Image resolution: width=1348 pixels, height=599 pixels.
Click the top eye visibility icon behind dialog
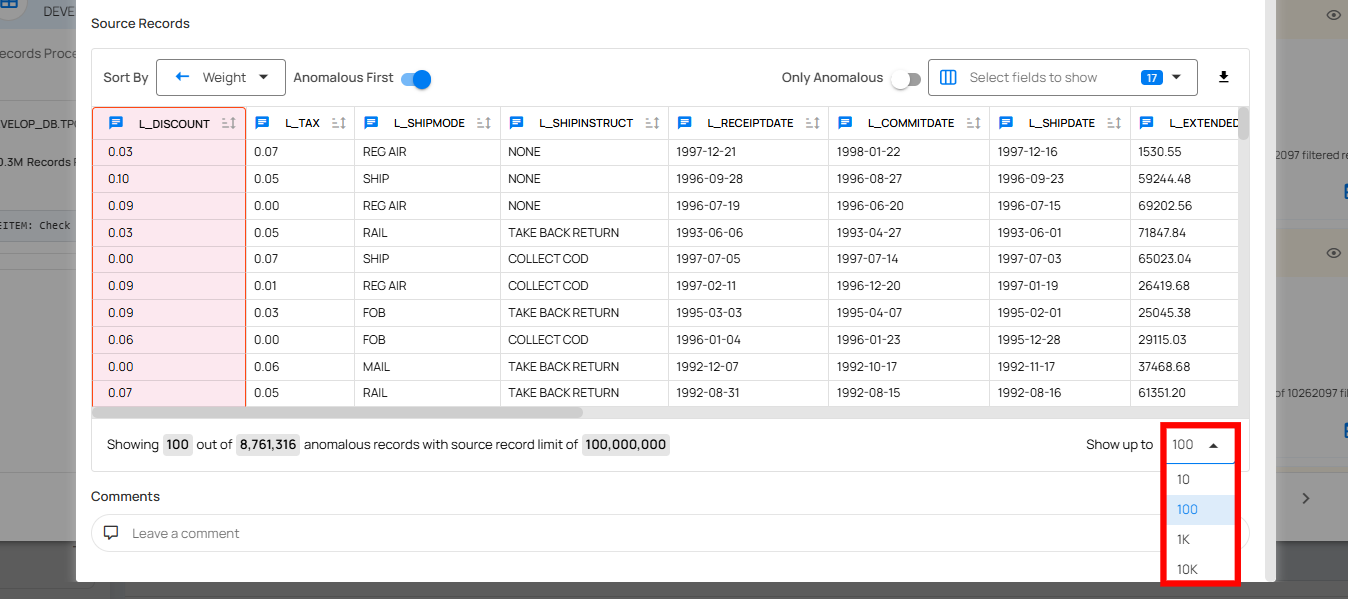(x=1333, y=15)
